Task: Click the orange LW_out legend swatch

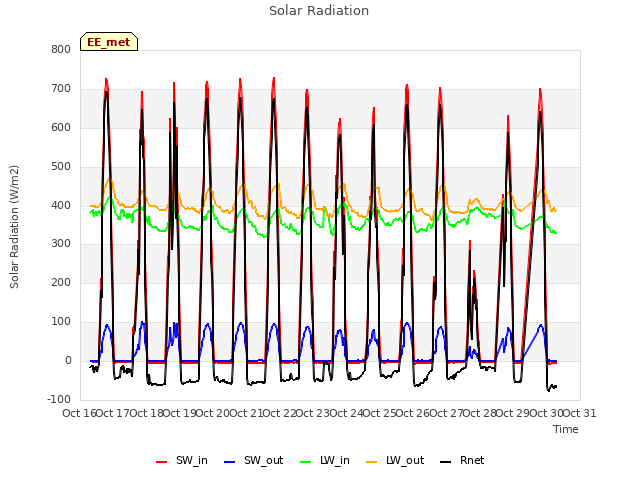Action: pos(372,462)
